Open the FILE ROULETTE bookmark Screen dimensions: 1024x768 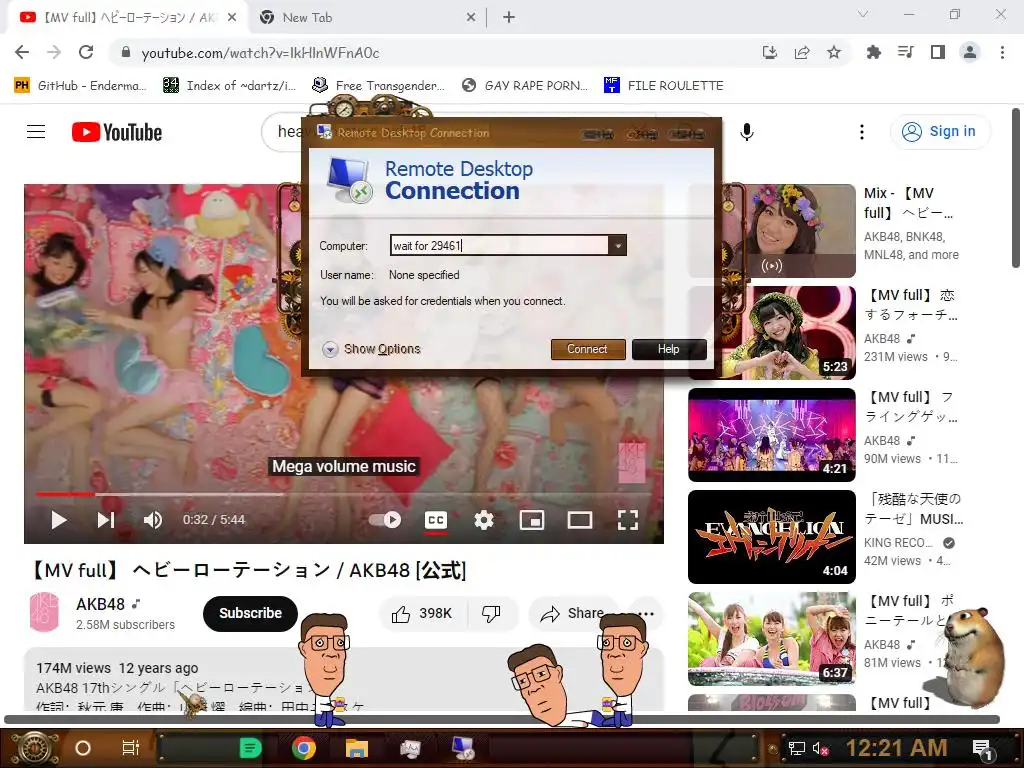[x=664, y=86]
